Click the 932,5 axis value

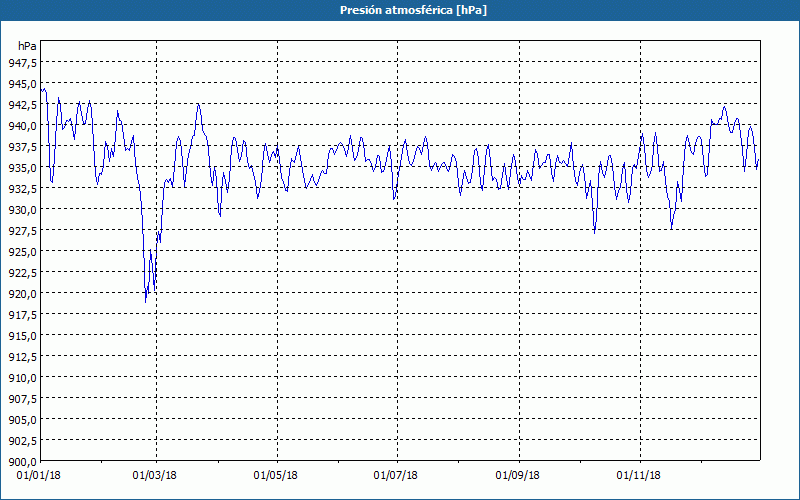22,189
